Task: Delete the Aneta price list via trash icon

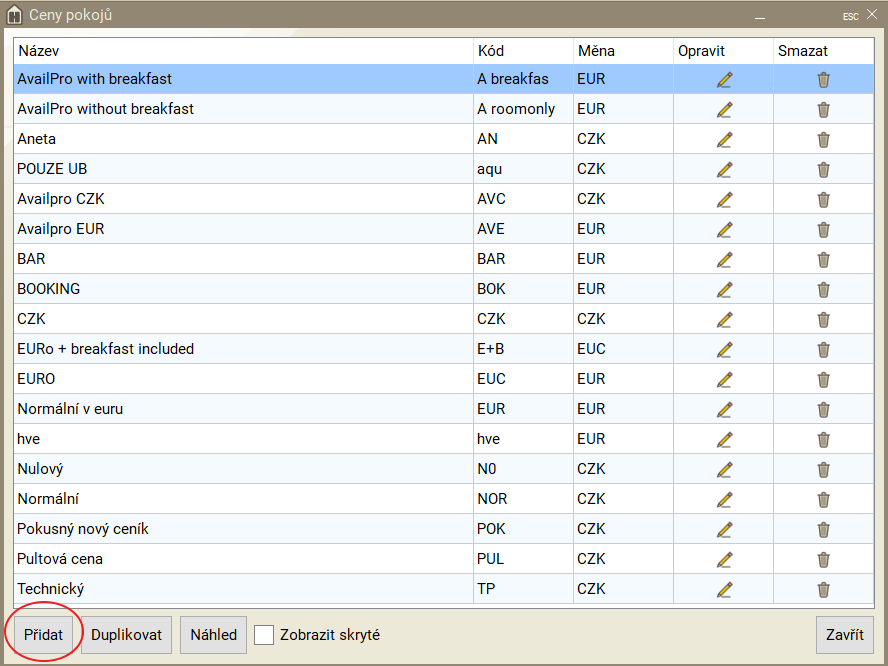Action: (x=823, y=140)
